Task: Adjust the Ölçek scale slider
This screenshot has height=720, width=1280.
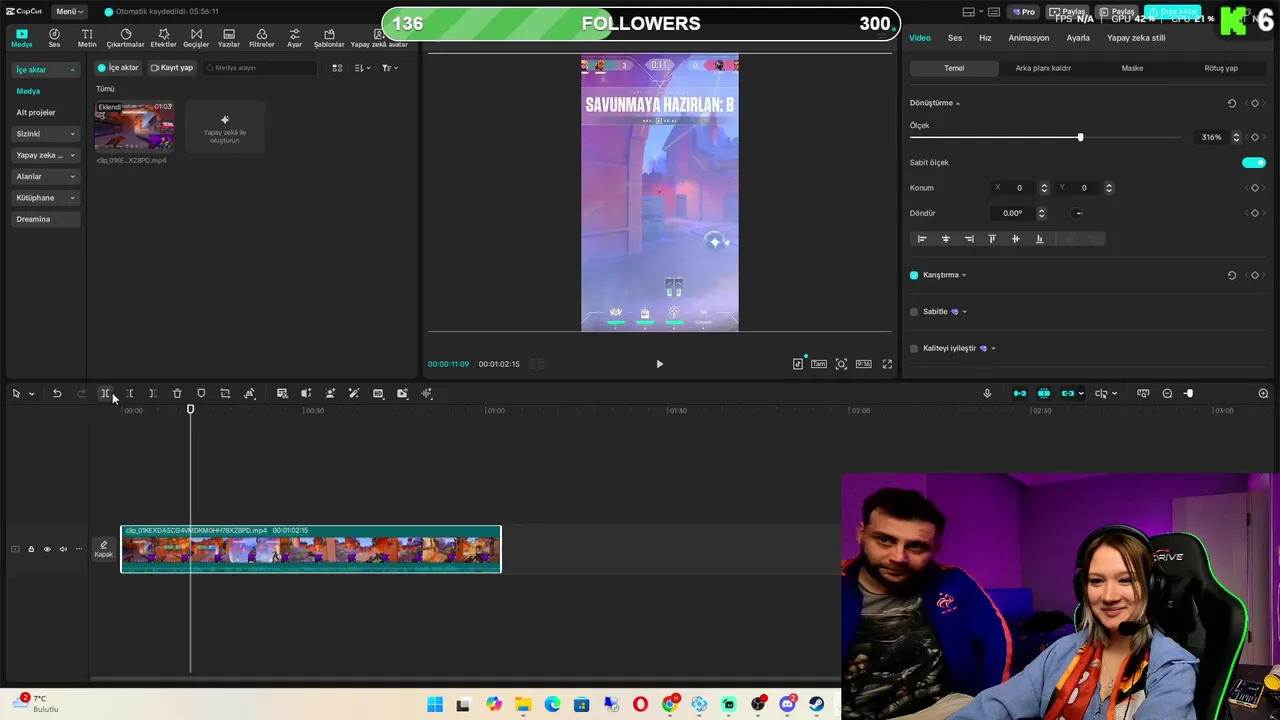Action: click(x=1080, y=137)
